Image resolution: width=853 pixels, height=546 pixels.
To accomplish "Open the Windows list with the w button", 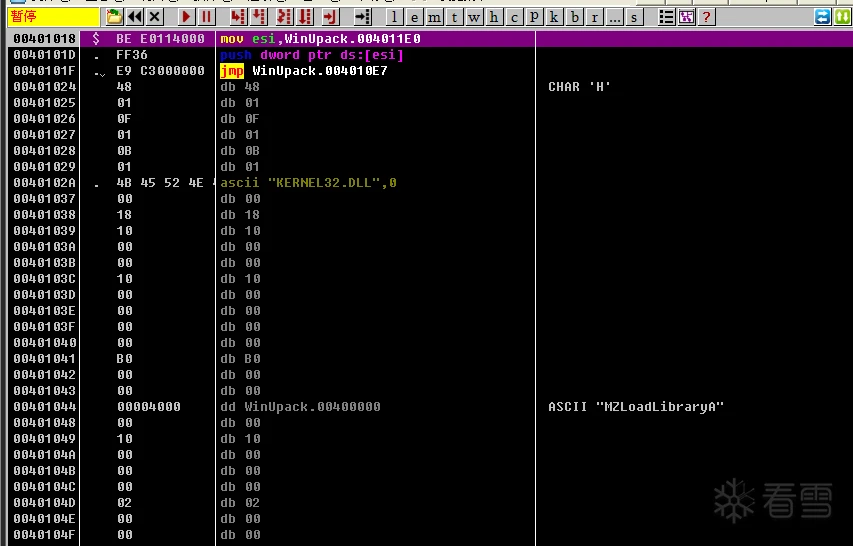I will click(x=474, y=17).
